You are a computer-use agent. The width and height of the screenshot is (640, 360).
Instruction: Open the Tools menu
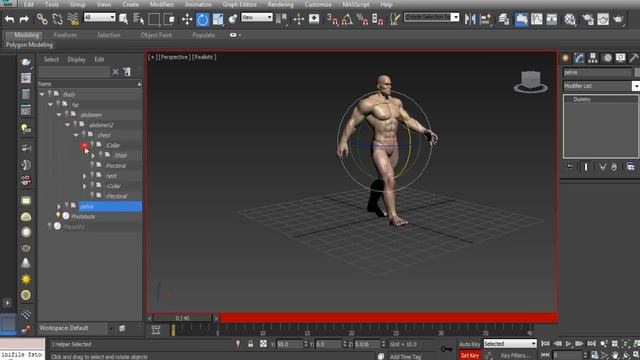(52, 4)
